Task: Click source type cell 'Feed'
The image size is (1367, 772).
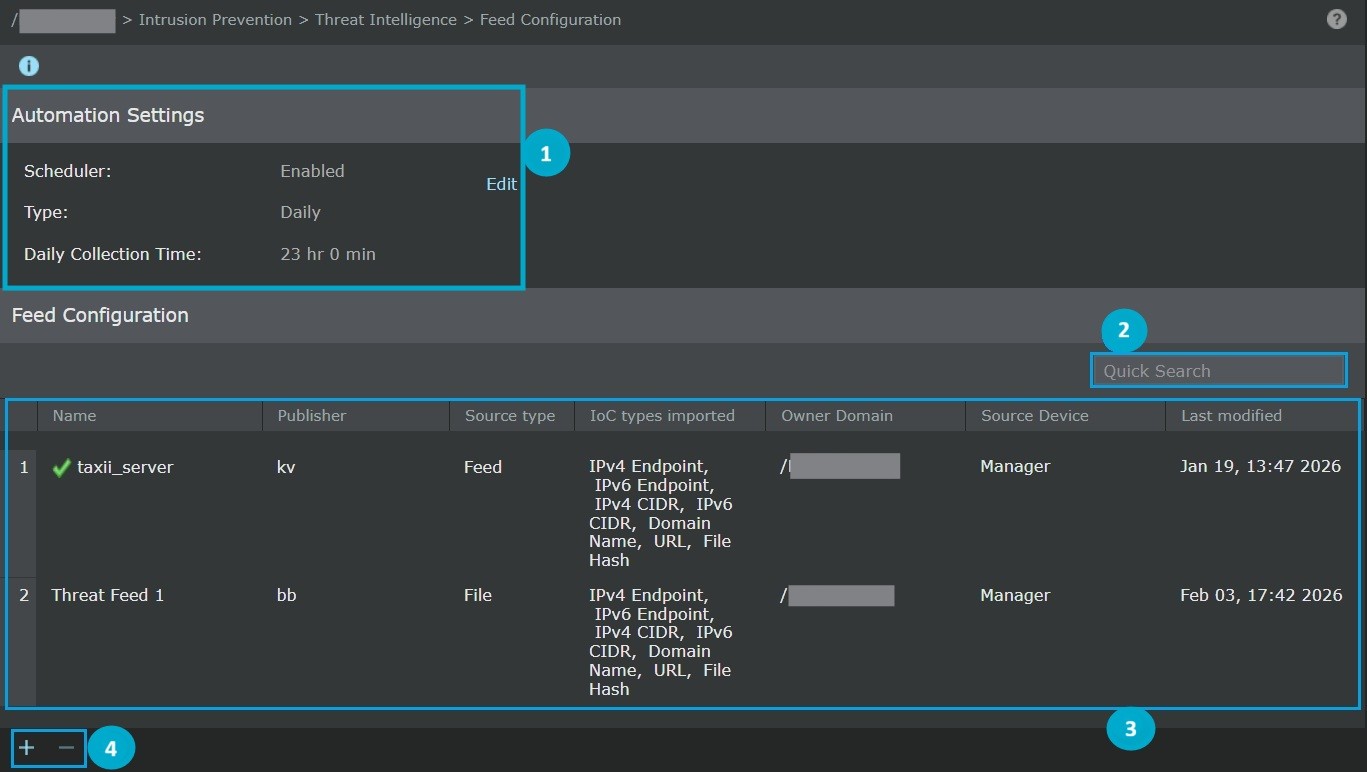Action: [483, 467]
